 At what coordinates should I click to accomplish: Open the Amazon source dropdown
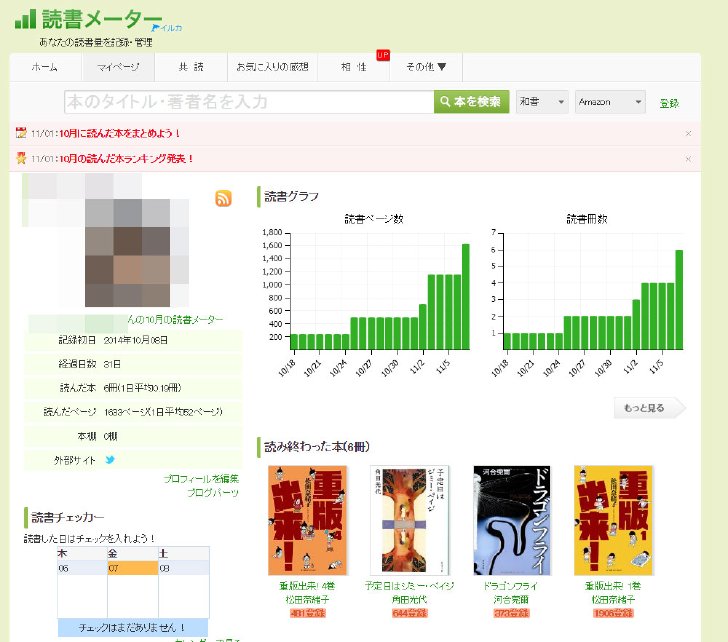pyautogui.click(x=610, y=102)
